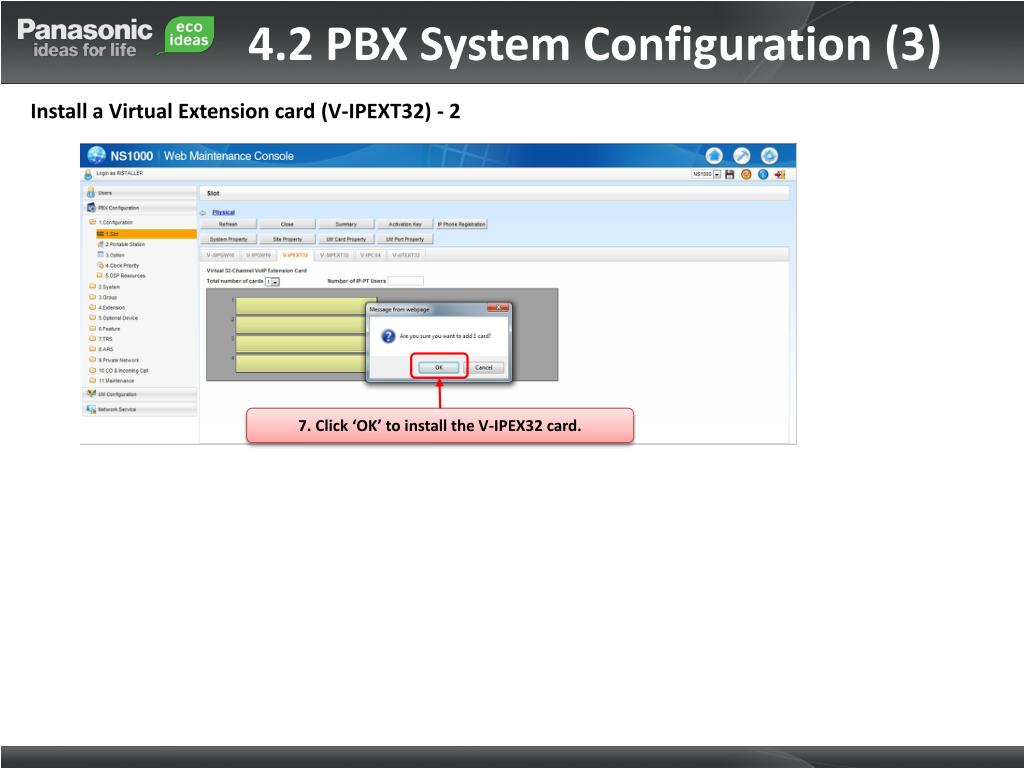This screenshot has width=1024, height=768.
Task: Select virtual card slot 3
Action: pyautogui.click(x=301, y=344)
